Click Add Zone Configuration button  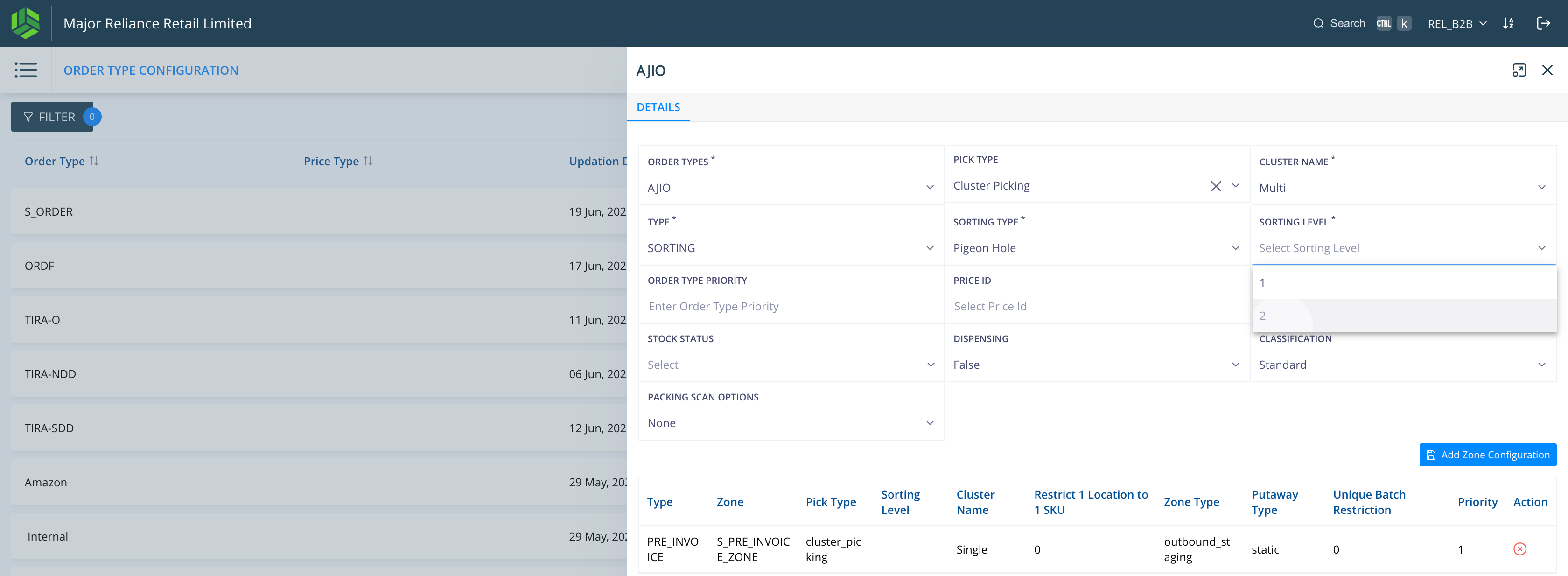tap(1488, 455)
